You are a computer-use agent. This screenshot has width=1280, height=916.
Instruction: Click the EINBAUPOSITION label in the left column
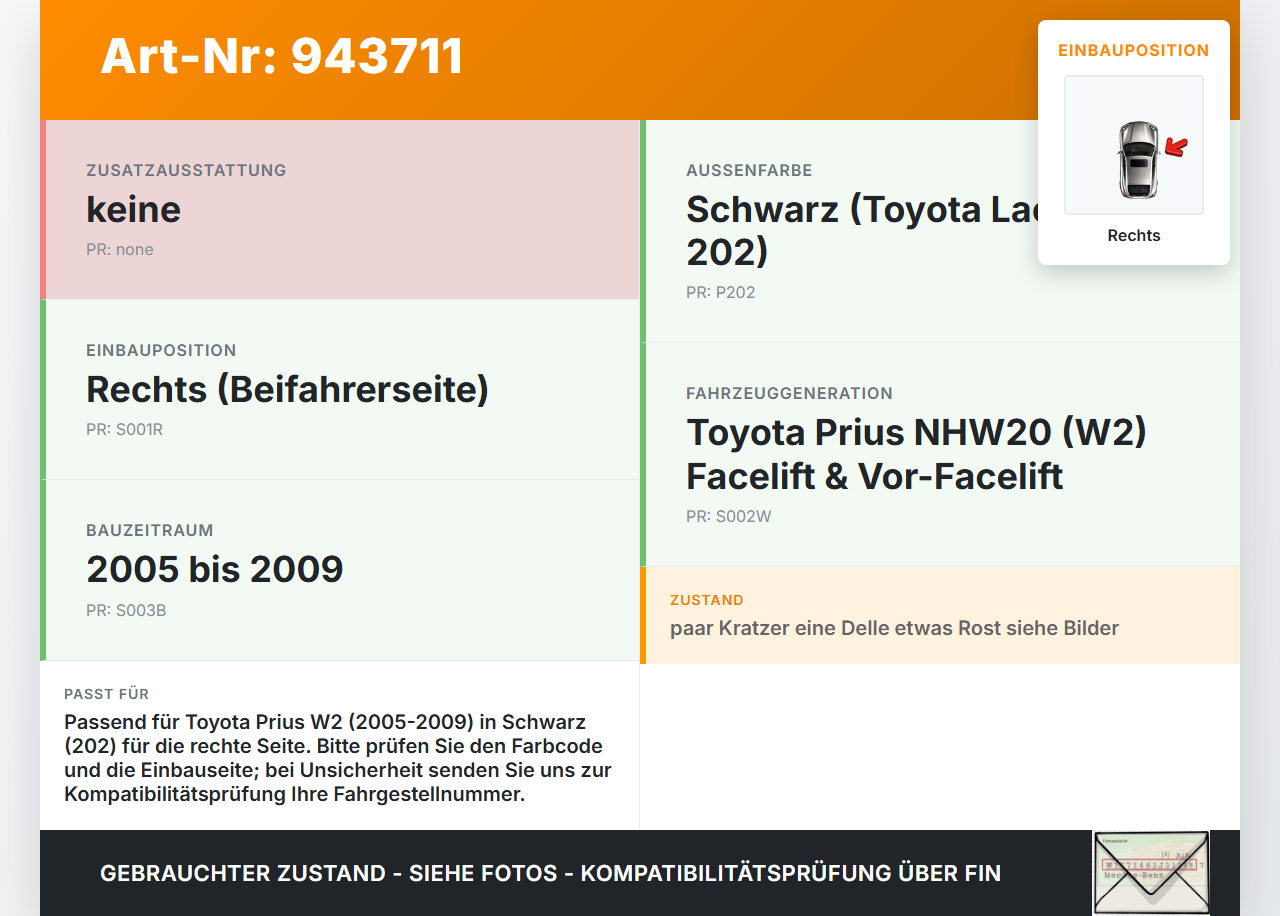(161, 350)
